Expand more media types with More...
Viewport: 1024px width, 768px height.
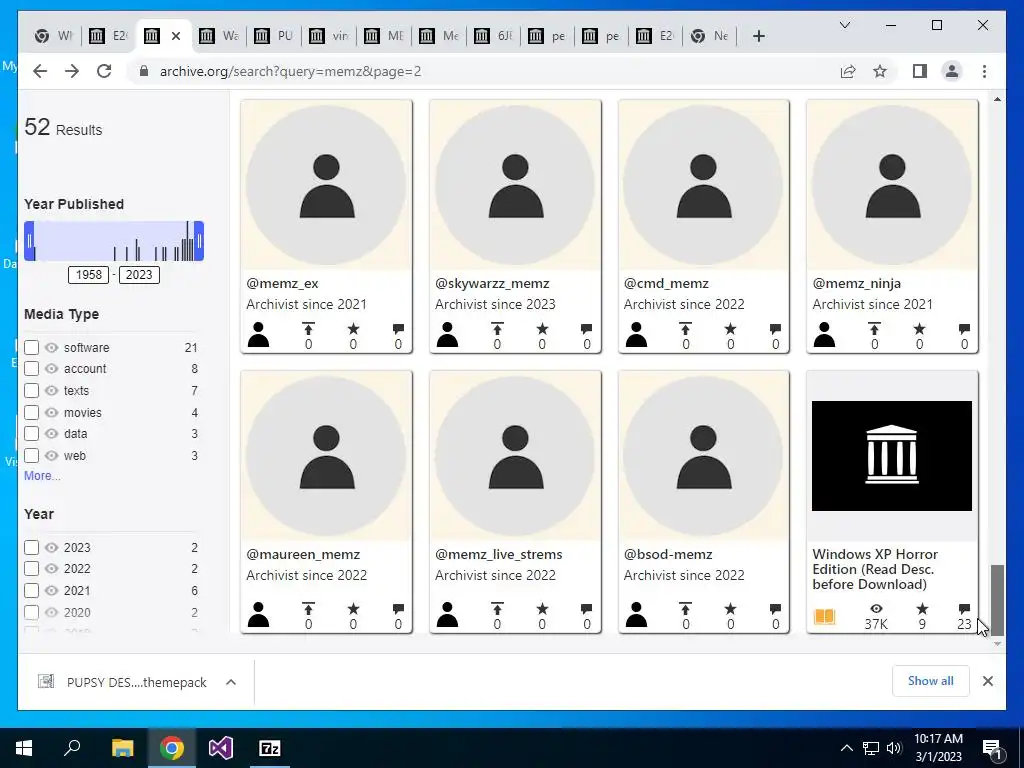(x=42, y=475)
